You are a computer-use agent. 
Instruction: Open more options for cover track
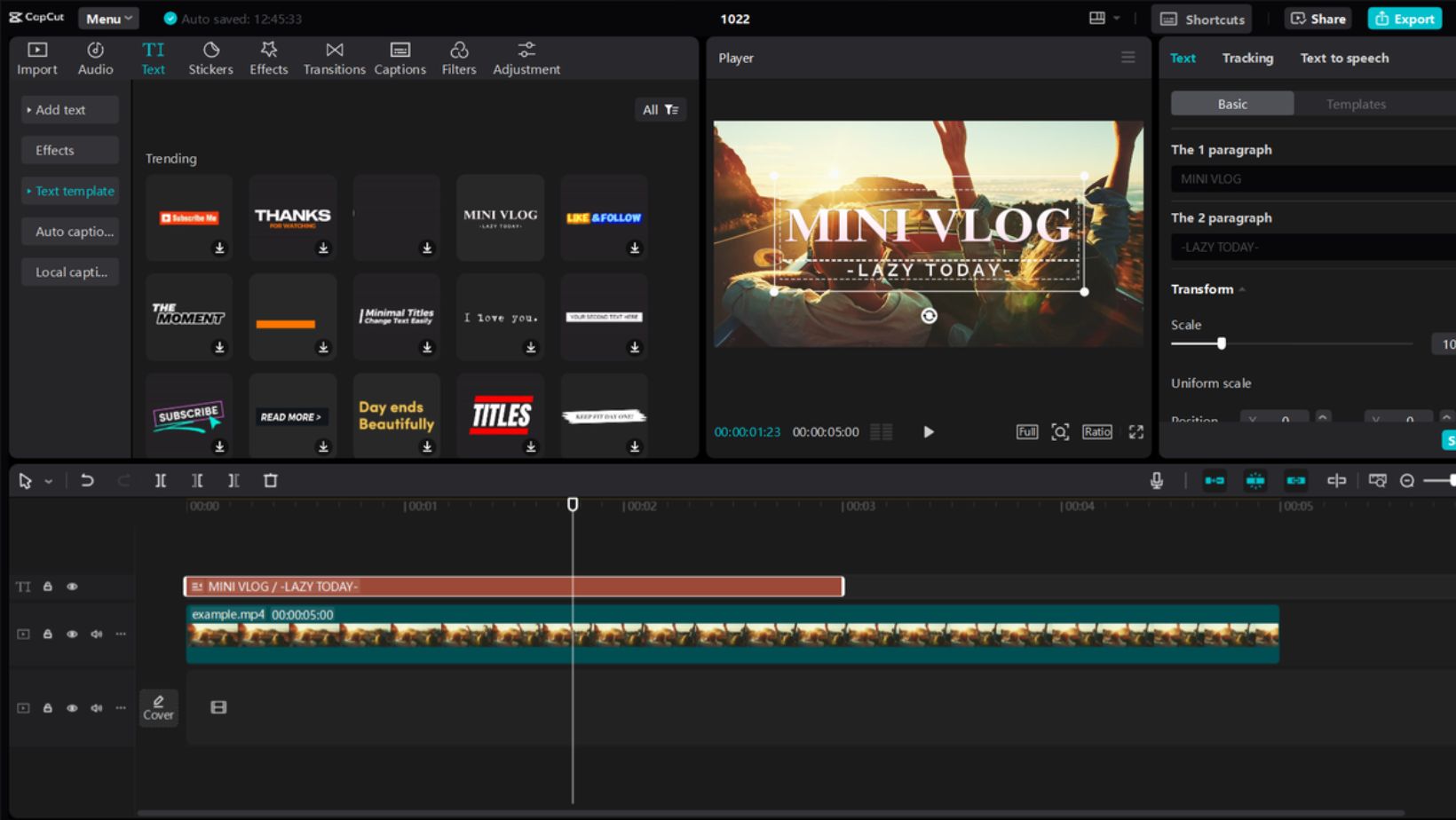click(x=121, y=707)
